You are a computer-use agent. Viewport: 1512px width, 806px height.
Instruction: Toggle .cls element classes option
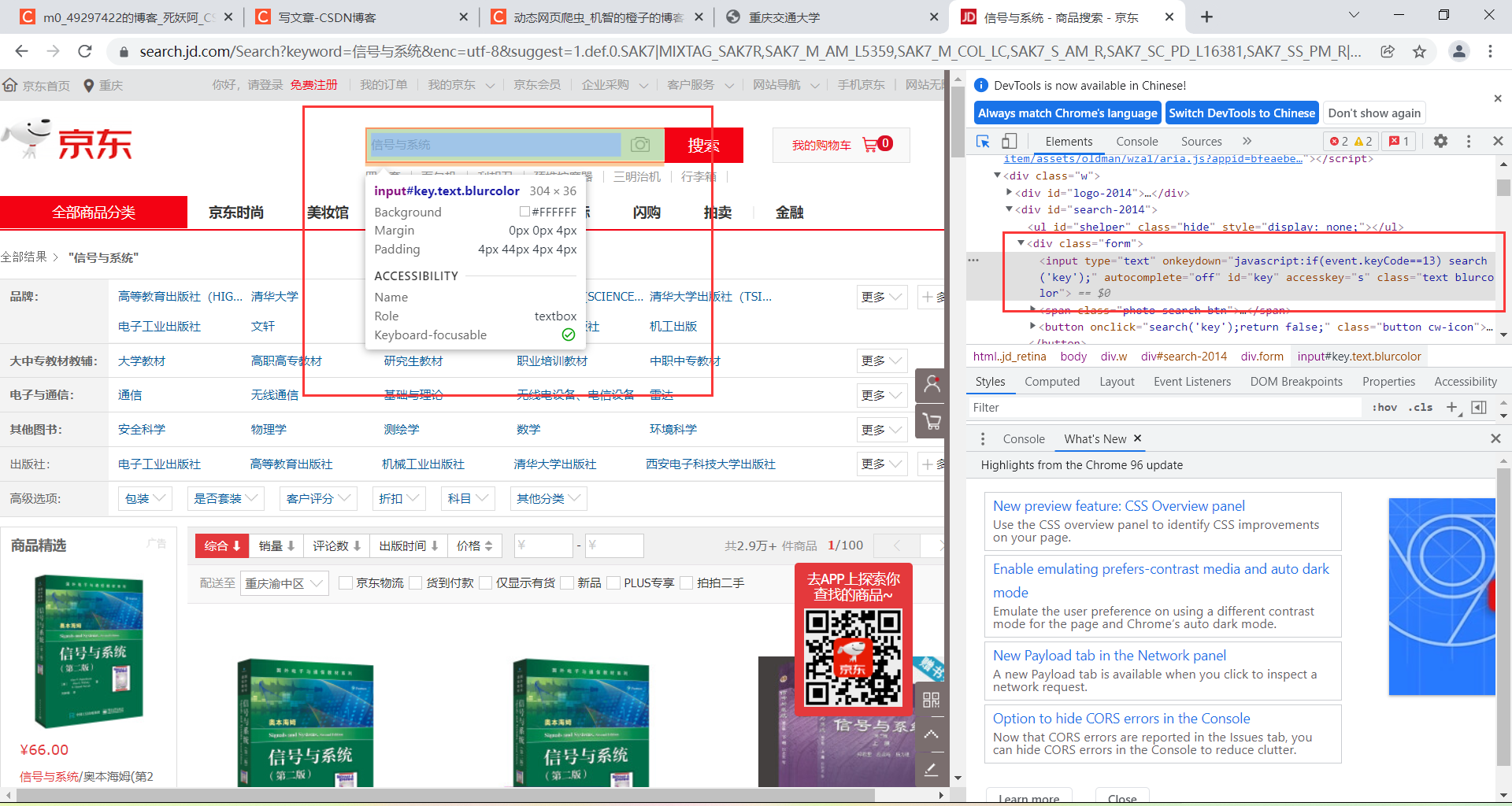[1420, 407]
